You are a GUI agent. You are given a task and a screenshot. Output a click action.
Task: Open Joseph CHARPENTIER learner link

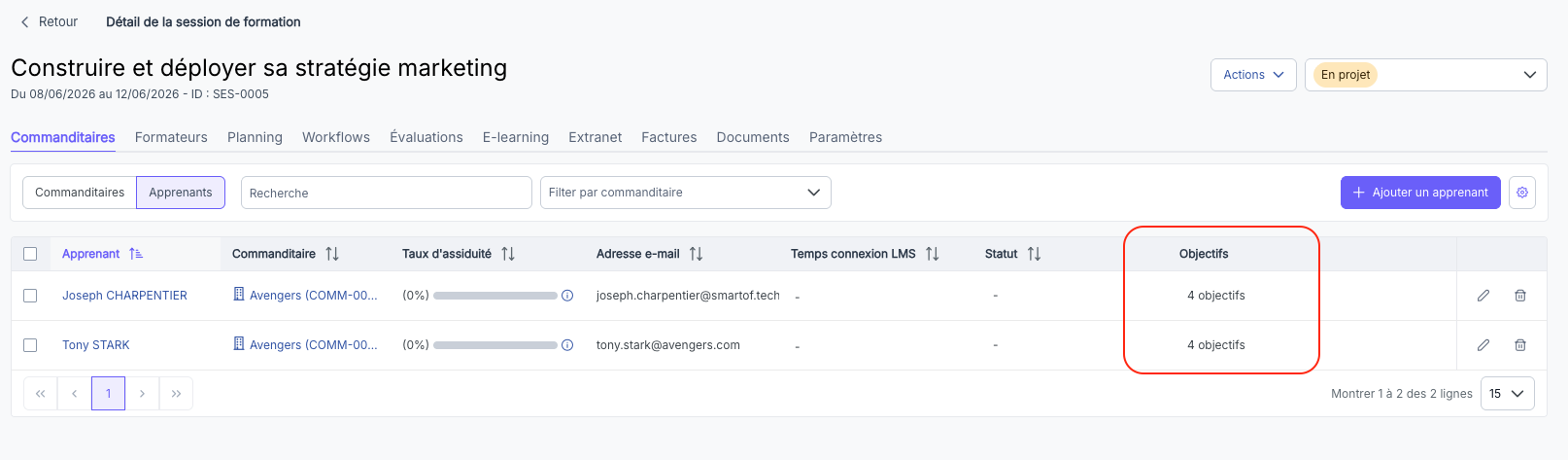click(125, 296)
